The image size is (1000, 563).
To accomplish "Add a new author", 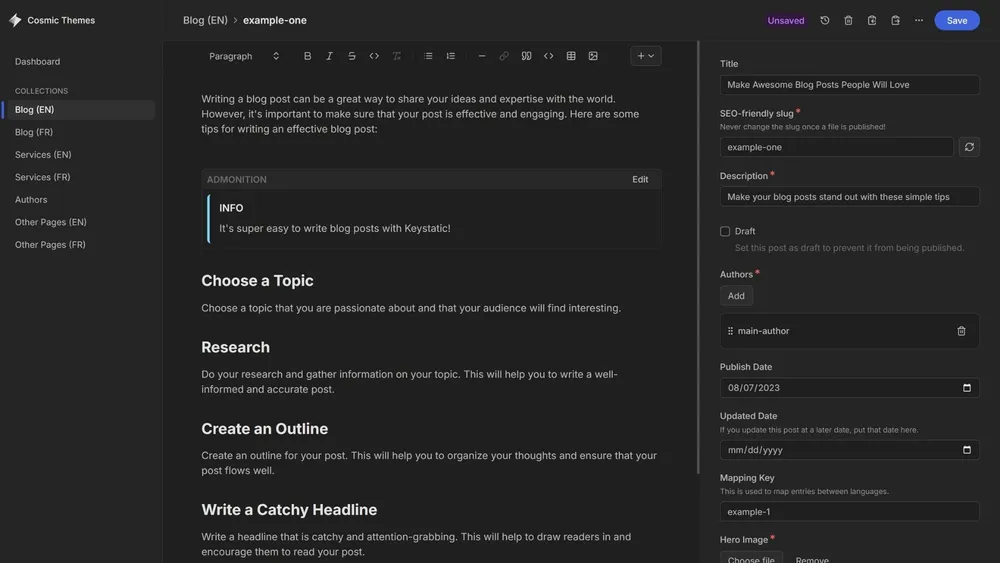I will pyautogui.click(x=736, y=296).
